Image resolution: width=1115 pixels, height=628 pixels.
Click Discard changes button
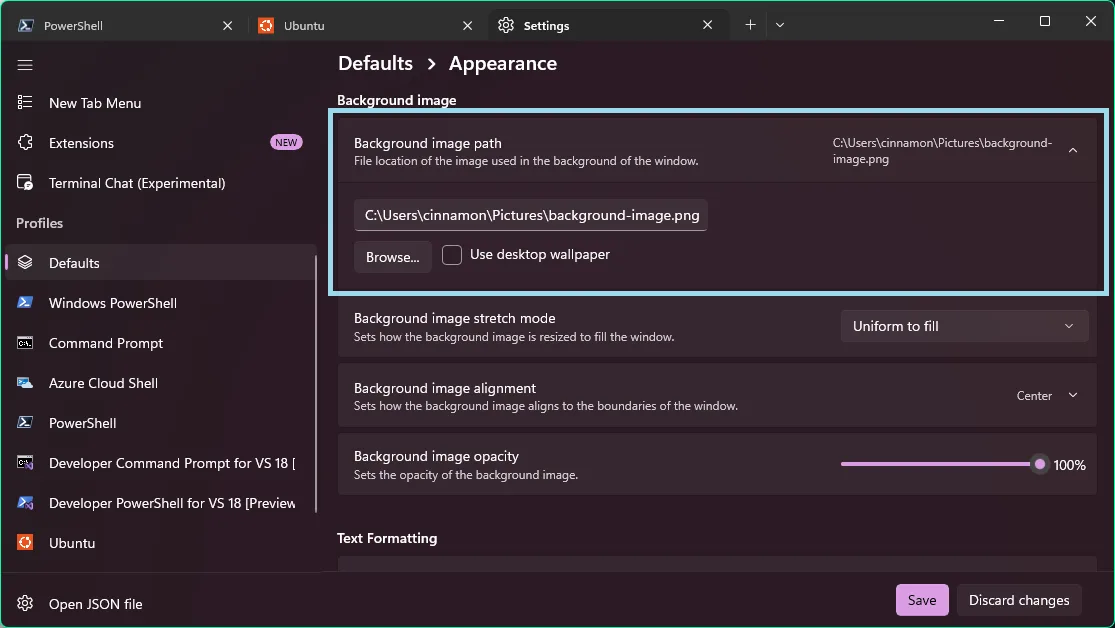pyautogui.click(x=1018, y=600)
